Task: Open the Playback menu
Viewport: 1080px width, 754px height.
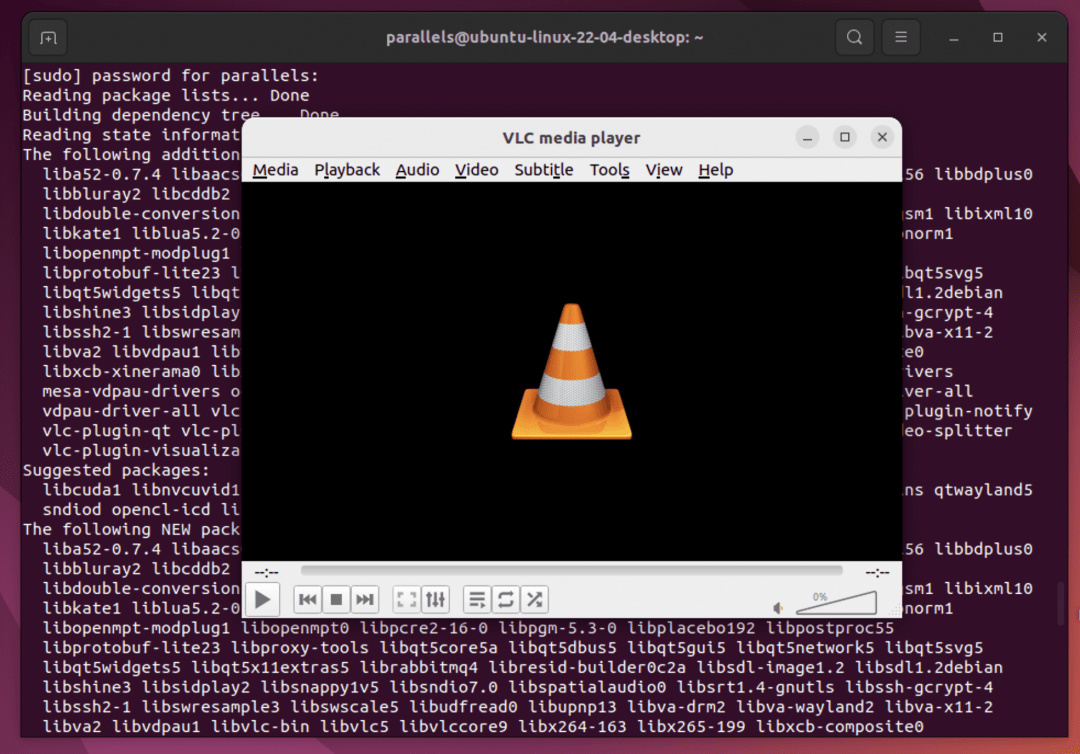Action: click(x=347, y=170)
